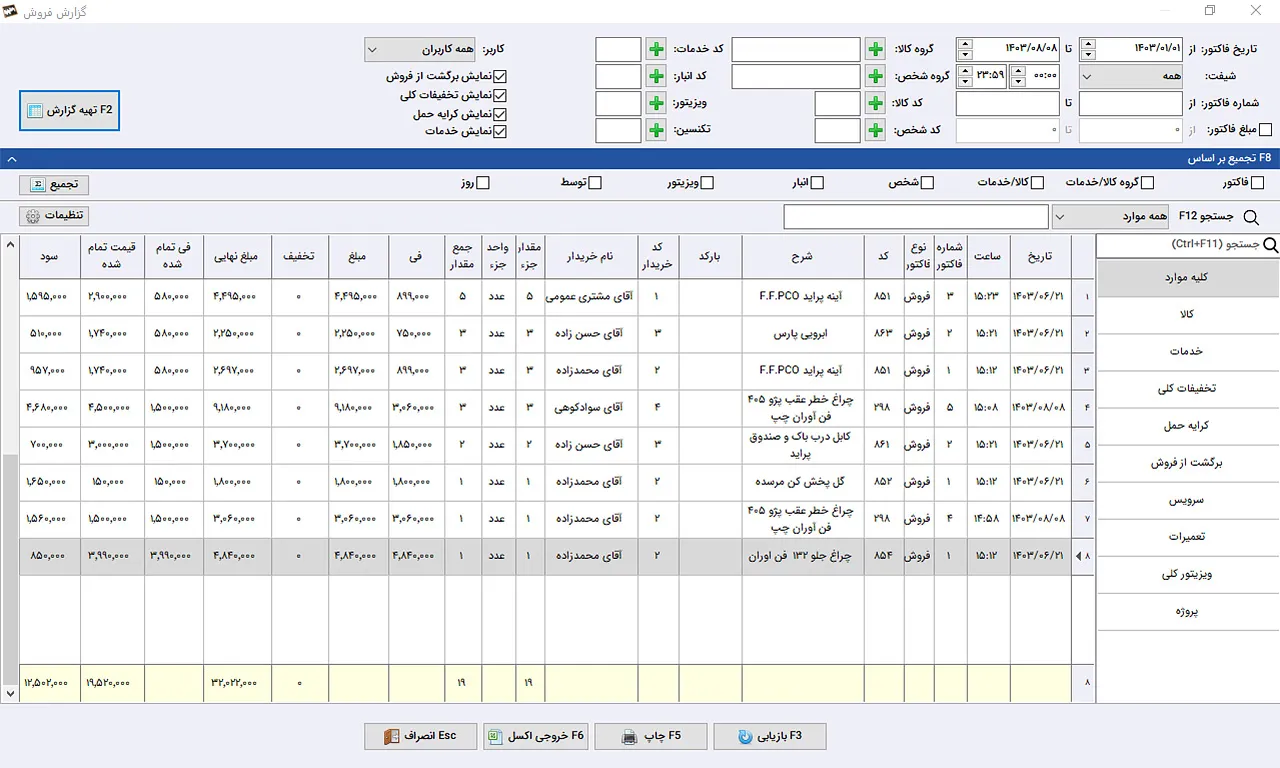
Task: Click Esc انصراف cancel button
Action: pyautogui.click(x=420, y=736)
